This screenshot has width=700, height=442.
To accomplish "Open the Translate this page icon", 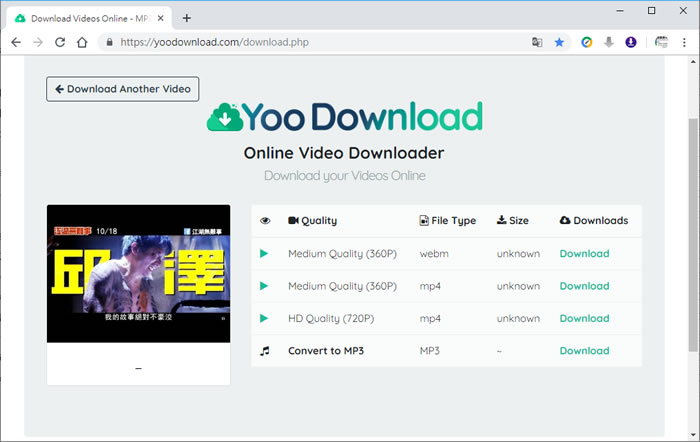I will coord(537,42).
